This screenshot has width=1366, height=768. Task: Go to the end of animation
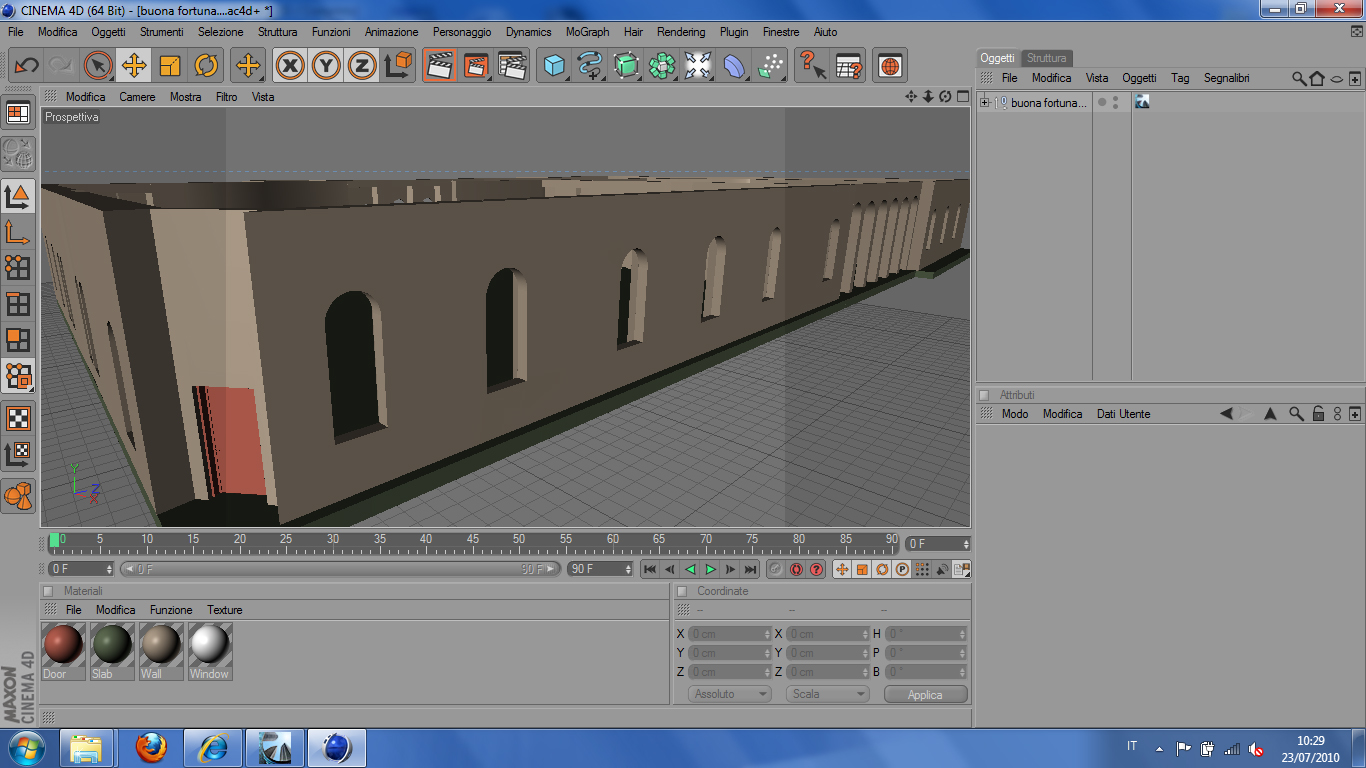750,569
